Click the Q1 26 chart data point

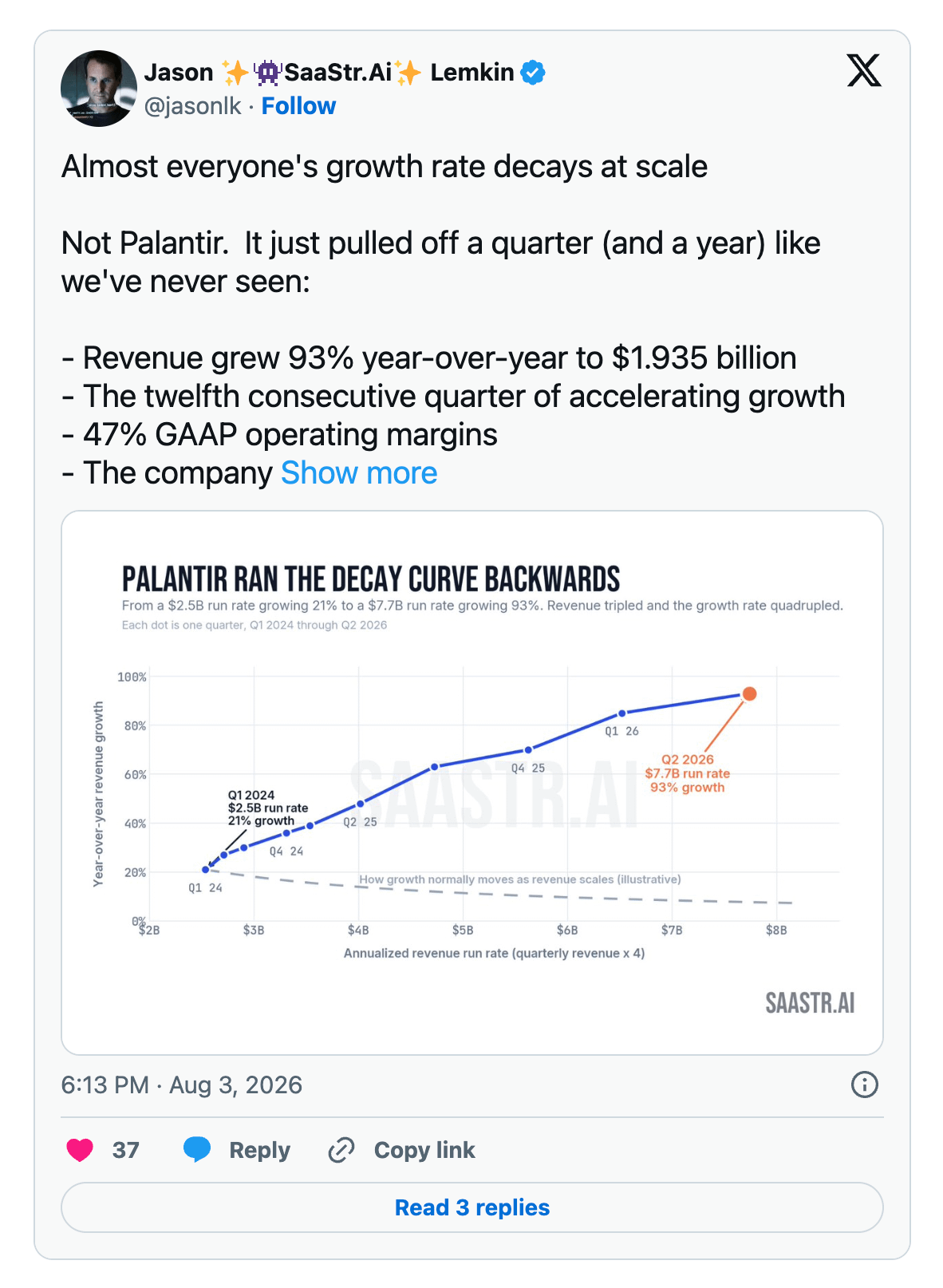pos(622,713)
